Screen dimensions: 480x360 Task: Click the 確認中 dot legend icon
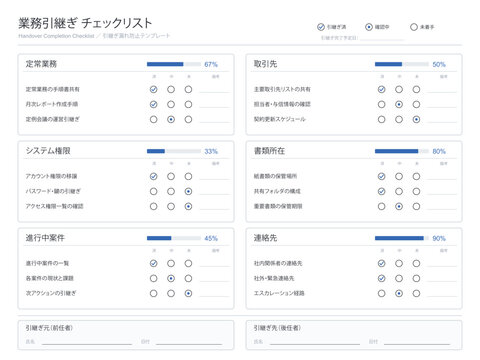coord(369,27)
